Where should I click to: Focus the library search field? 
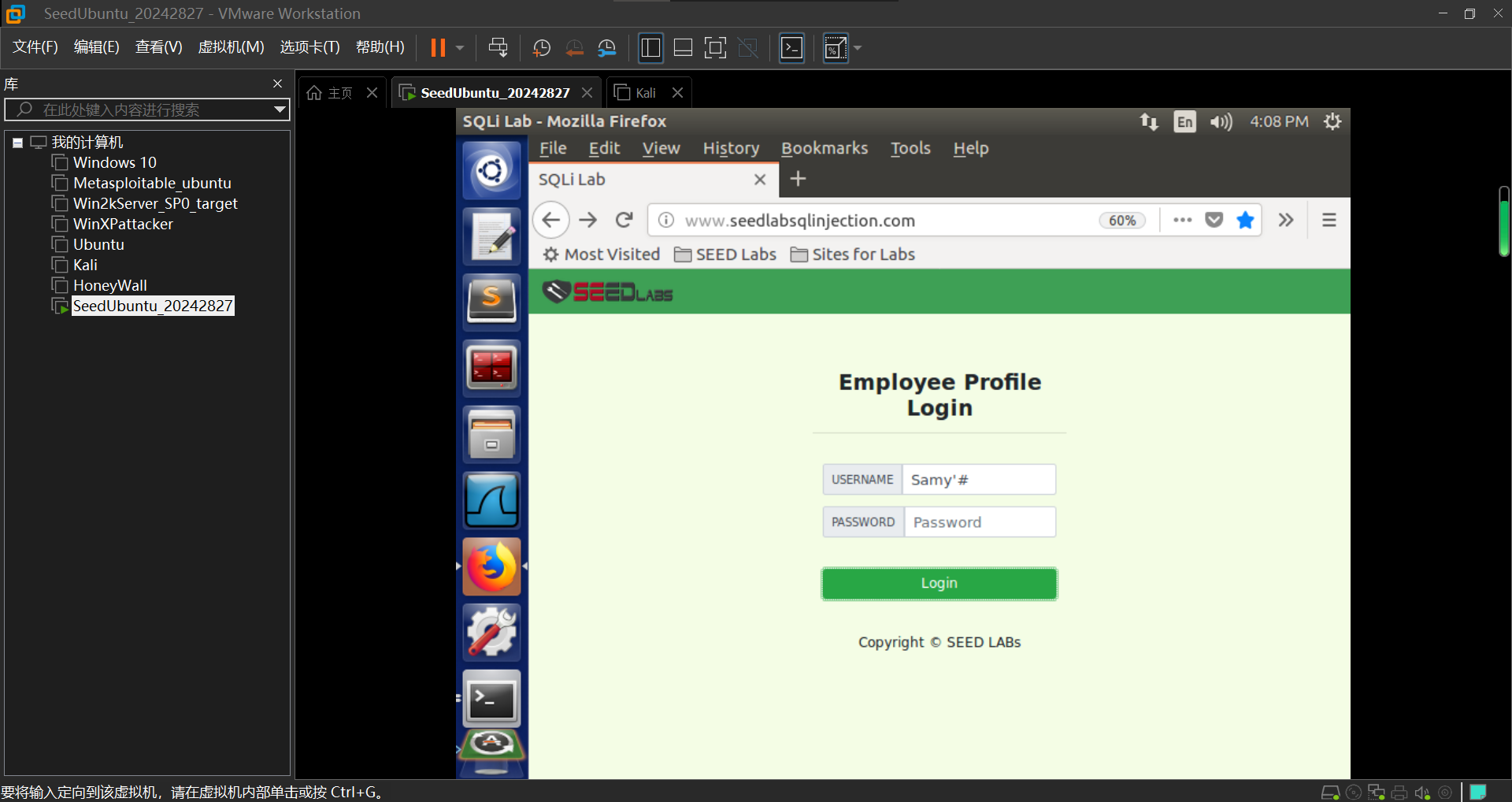[x=146, y=110]
